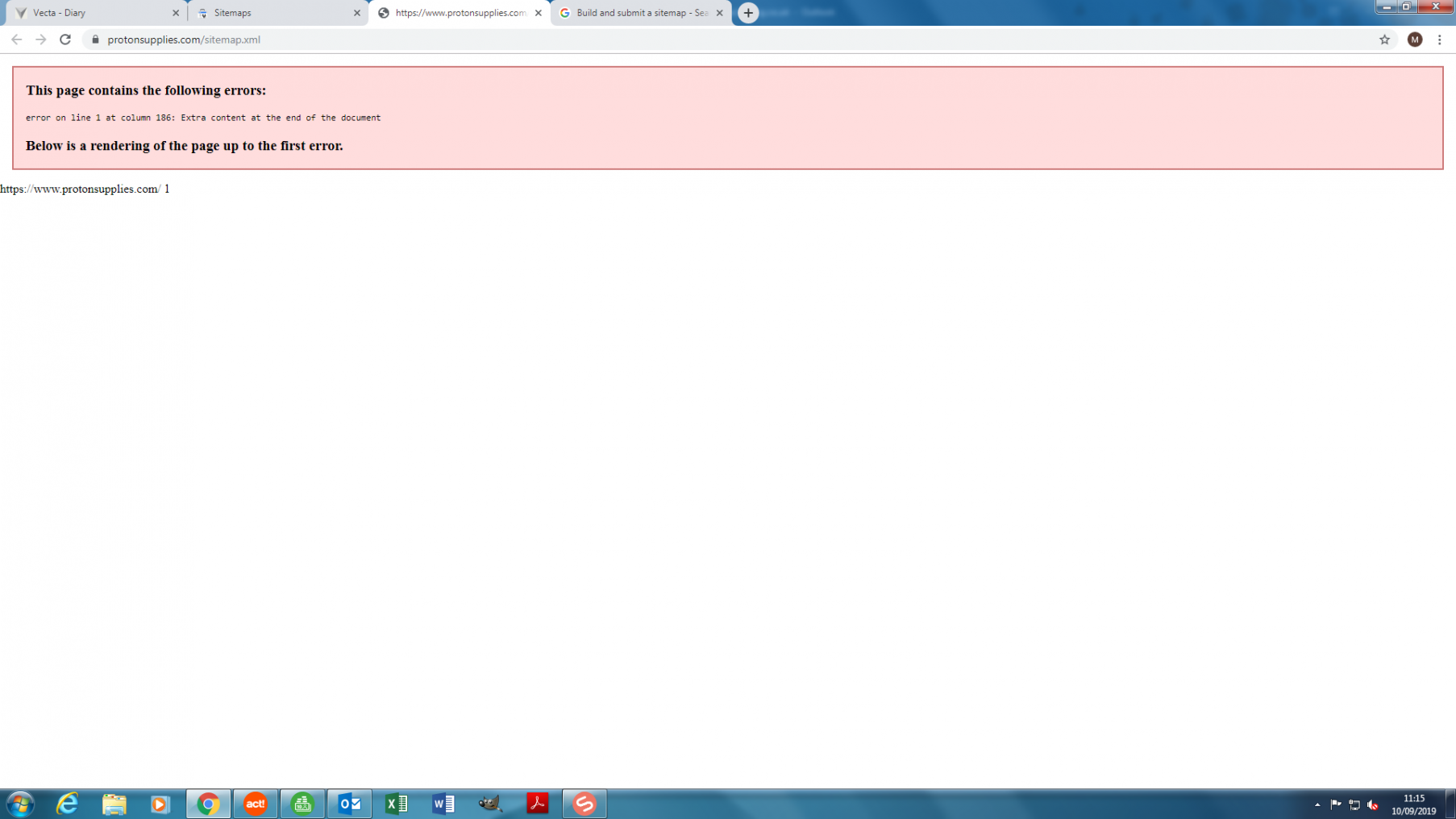Screen dimensions: 1456x819
Task: Open Excel from the taskbar
Action: 396,804
